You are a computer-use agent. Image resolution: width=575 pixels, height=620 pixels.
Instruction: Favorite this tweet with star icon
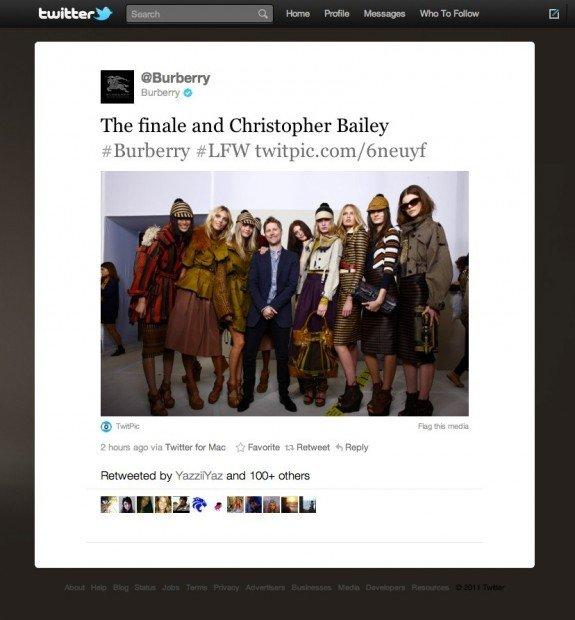tap(257, 447)
